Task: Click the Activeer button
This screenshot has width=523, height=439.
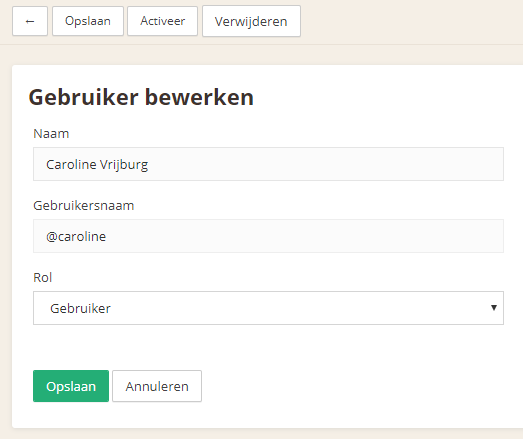Action: [162, 21]
